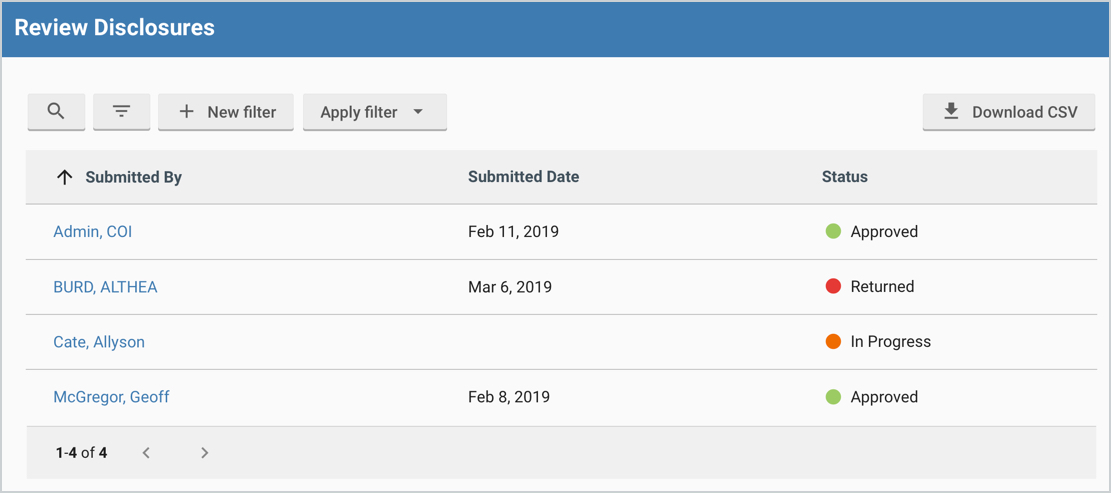Screen dimensions: 1111x493
Task: Open Admin, COI disclosure link
Action: point(93,232)
